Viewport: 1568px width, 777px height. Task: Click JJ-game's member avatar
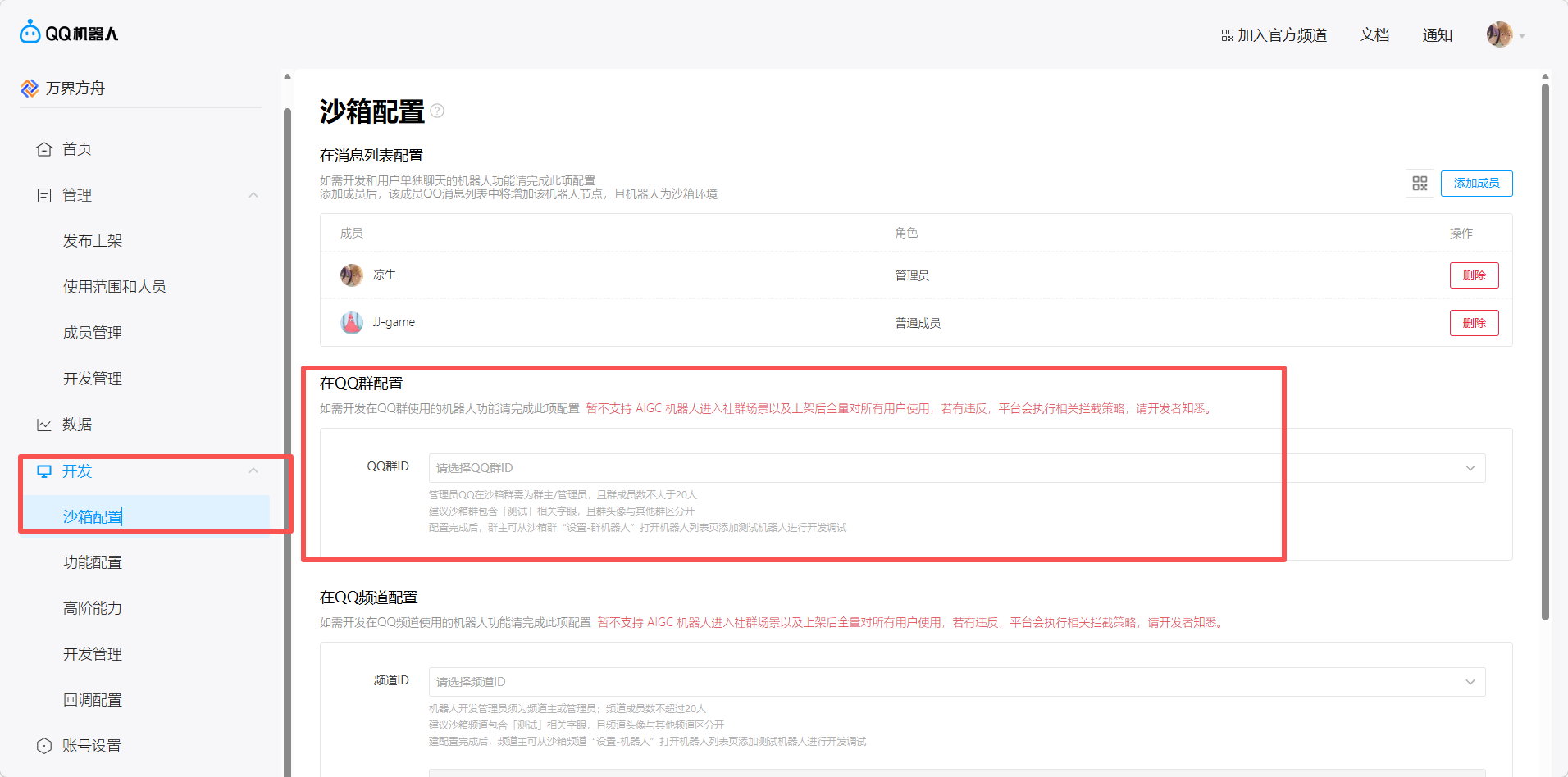pyautogui.click(x=352, y=323)
